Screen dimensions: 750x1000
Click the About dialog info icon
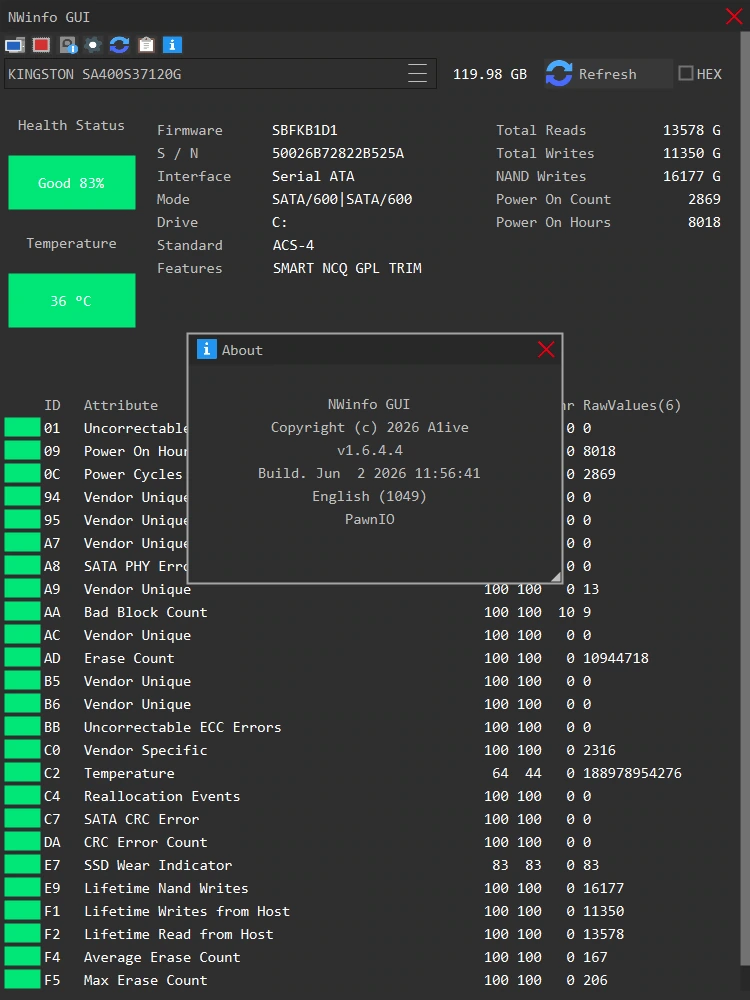tap(207, 349)
